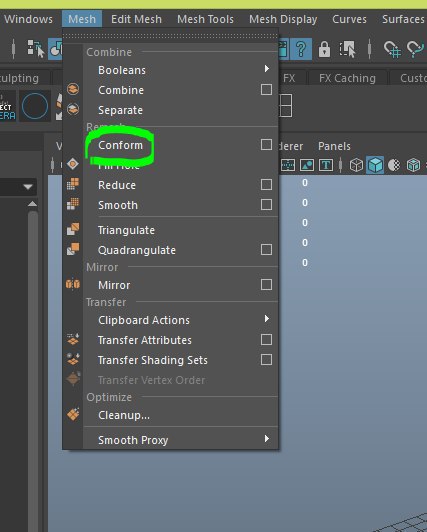
Task: Open the Cleanup... dialog
Action: pyautogui.click(x=124, y=415)
